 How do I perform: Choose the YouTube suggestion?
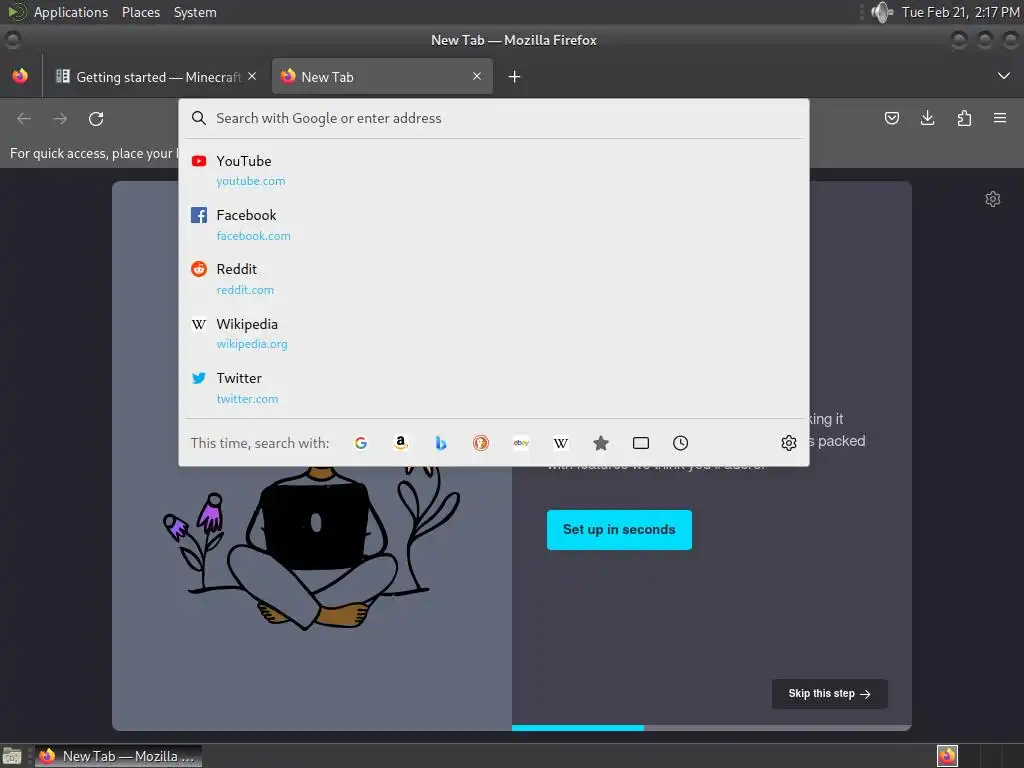[494, 170]
